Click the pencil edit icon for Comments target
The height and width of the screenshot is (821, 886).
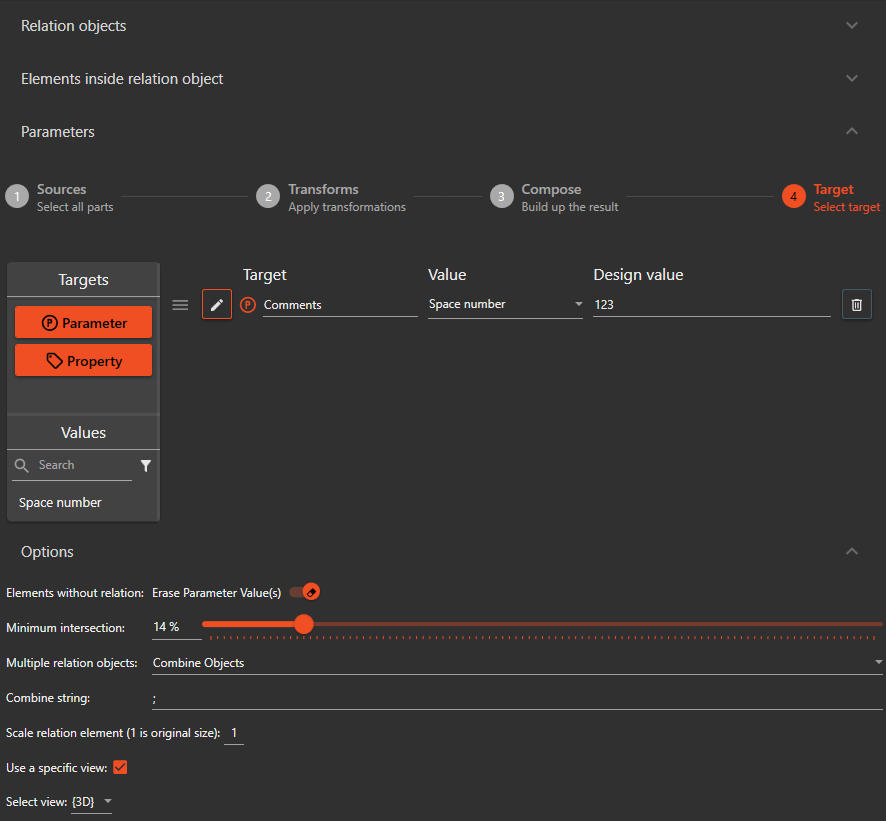coord(217,305)
